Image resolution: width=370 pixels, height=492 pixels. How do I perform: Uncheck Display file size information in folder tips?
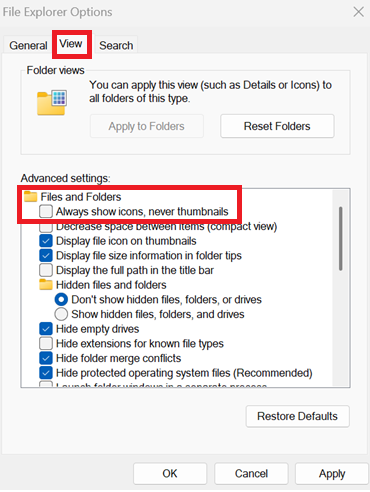pyautogui.click(x=46, y=255)
